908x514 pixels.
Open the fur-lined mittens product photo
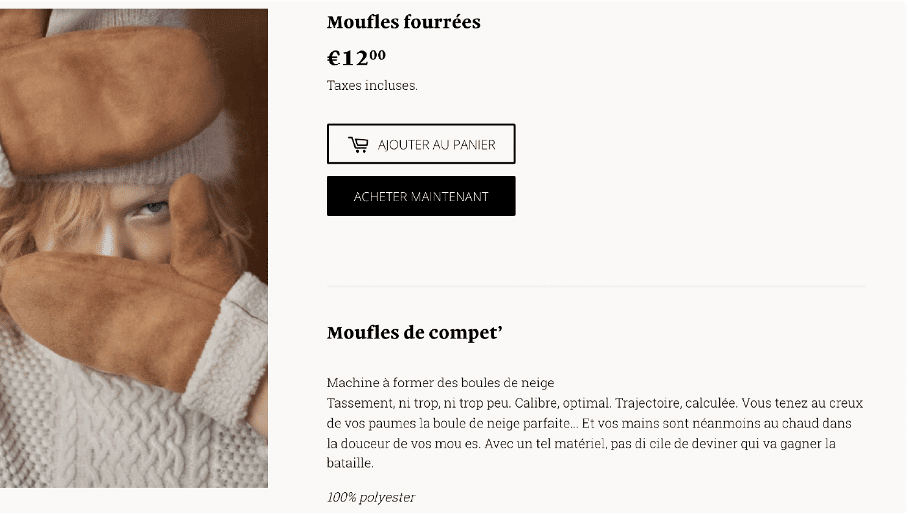point(134,248)
